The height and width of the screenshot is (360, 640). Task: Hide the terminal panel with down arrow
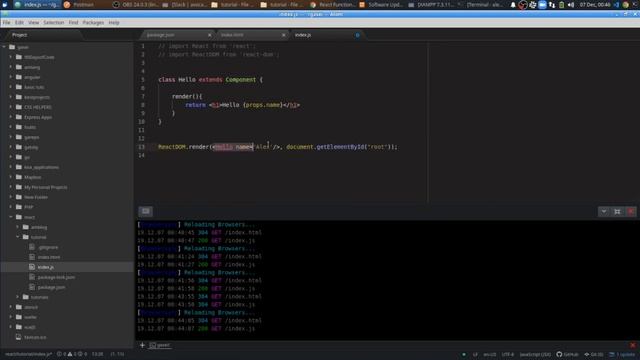(604, 211)
